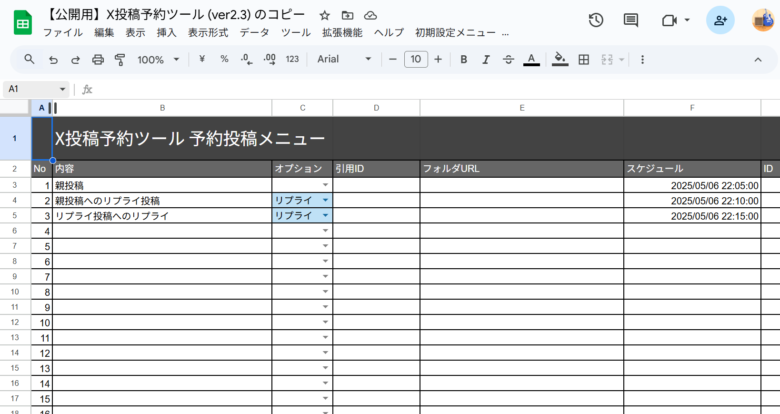Decrease font size with minus button
Viewport: 780px width, 414px height.
tap(392, 60)
